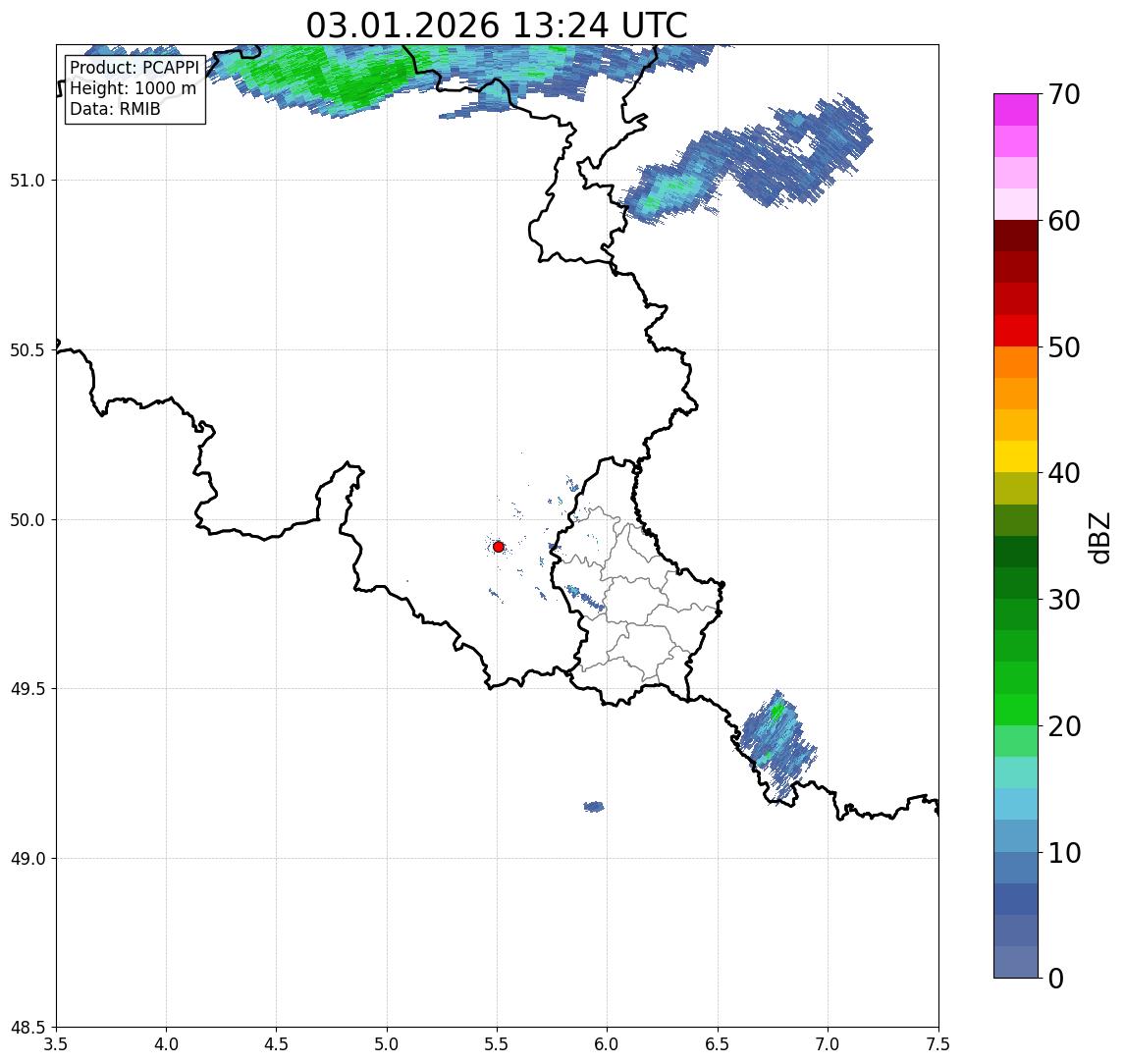
Task: Click the latitude axis label 50.5
Action: click(x=27, y=350)
